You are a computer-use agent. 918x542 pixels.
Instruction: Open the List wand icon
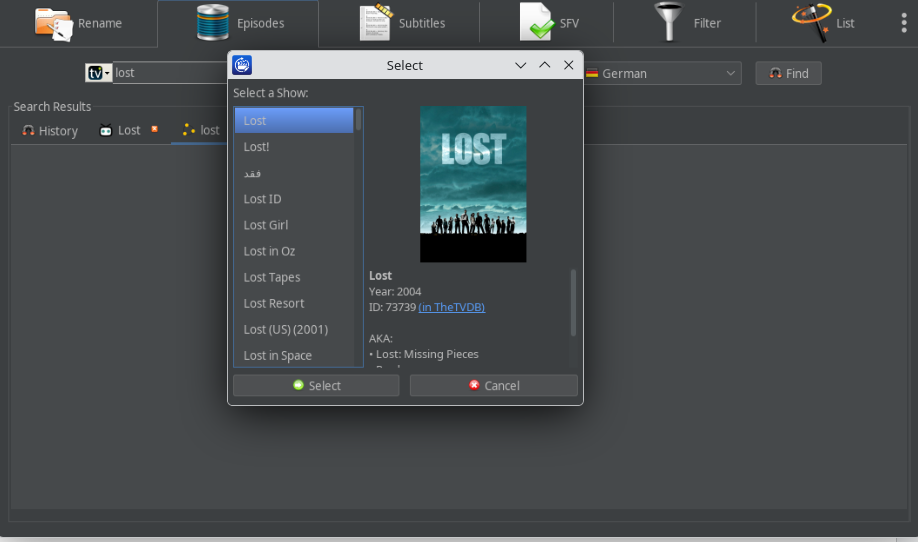click(812, 23)
